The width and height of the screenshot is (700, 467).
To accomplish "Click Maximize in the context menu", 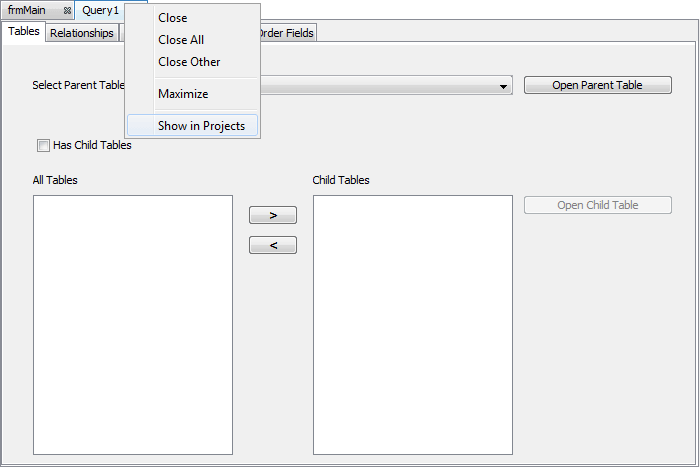I will point(183,94).
